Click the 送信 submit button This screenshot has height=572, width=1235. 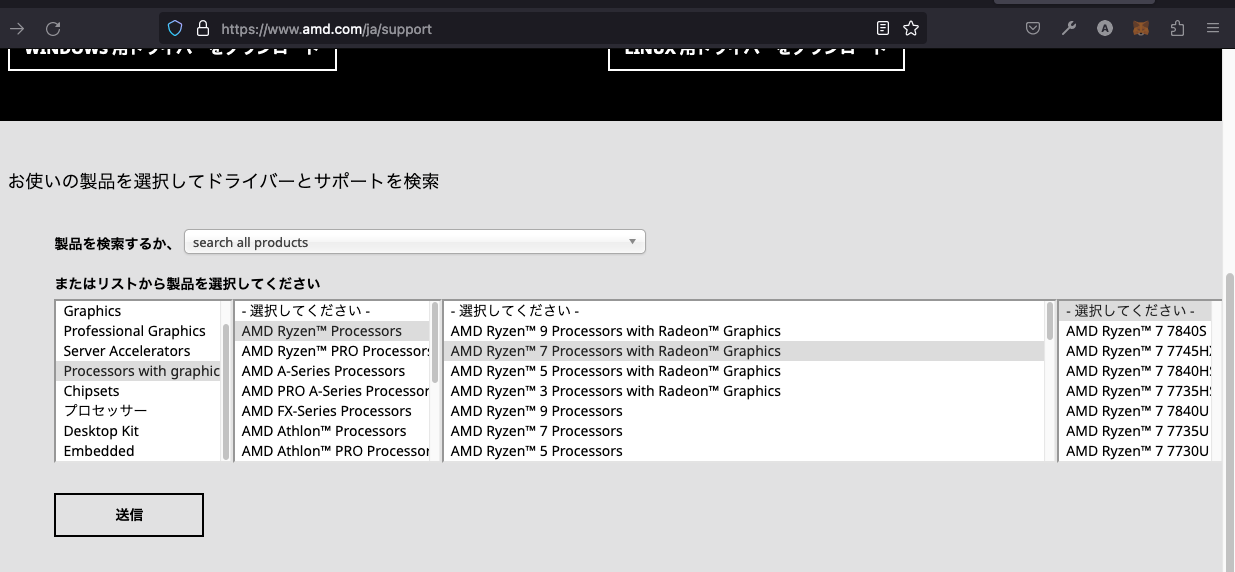pos(129,515)
